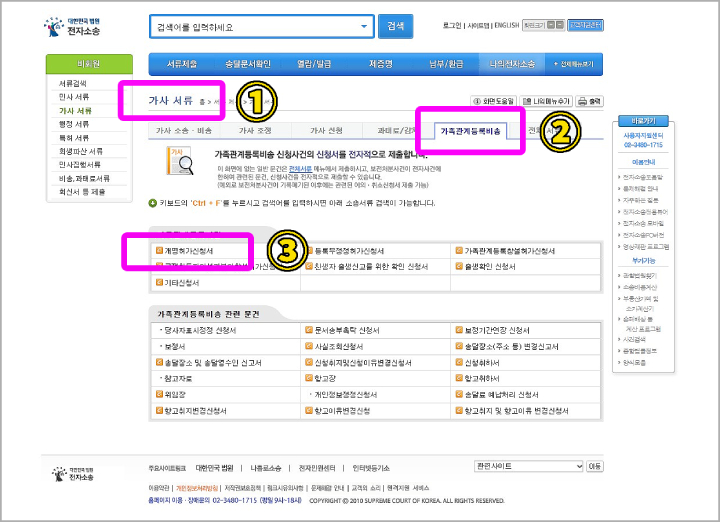
Task: Click the footer 대한민국 법원 logo
Action: point(72,474)
